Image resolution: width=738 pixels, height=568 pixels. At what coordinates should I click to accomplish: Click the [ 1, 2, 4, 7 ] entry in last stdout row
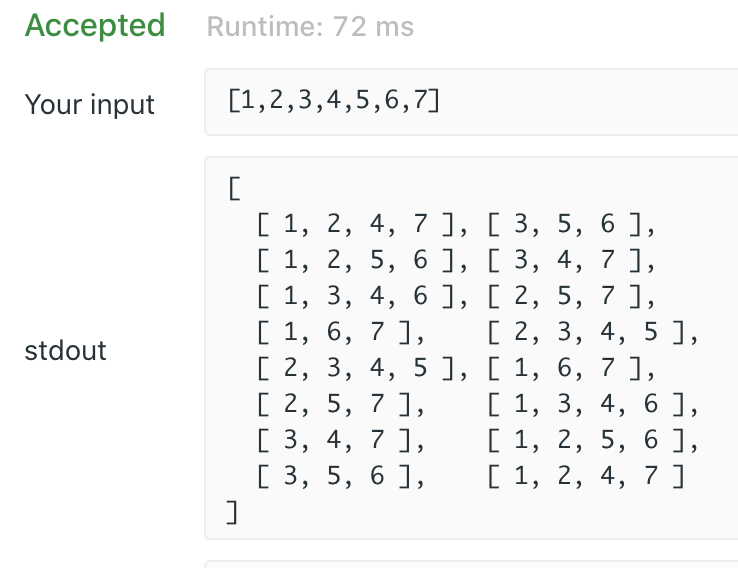[x=586, y=476]
